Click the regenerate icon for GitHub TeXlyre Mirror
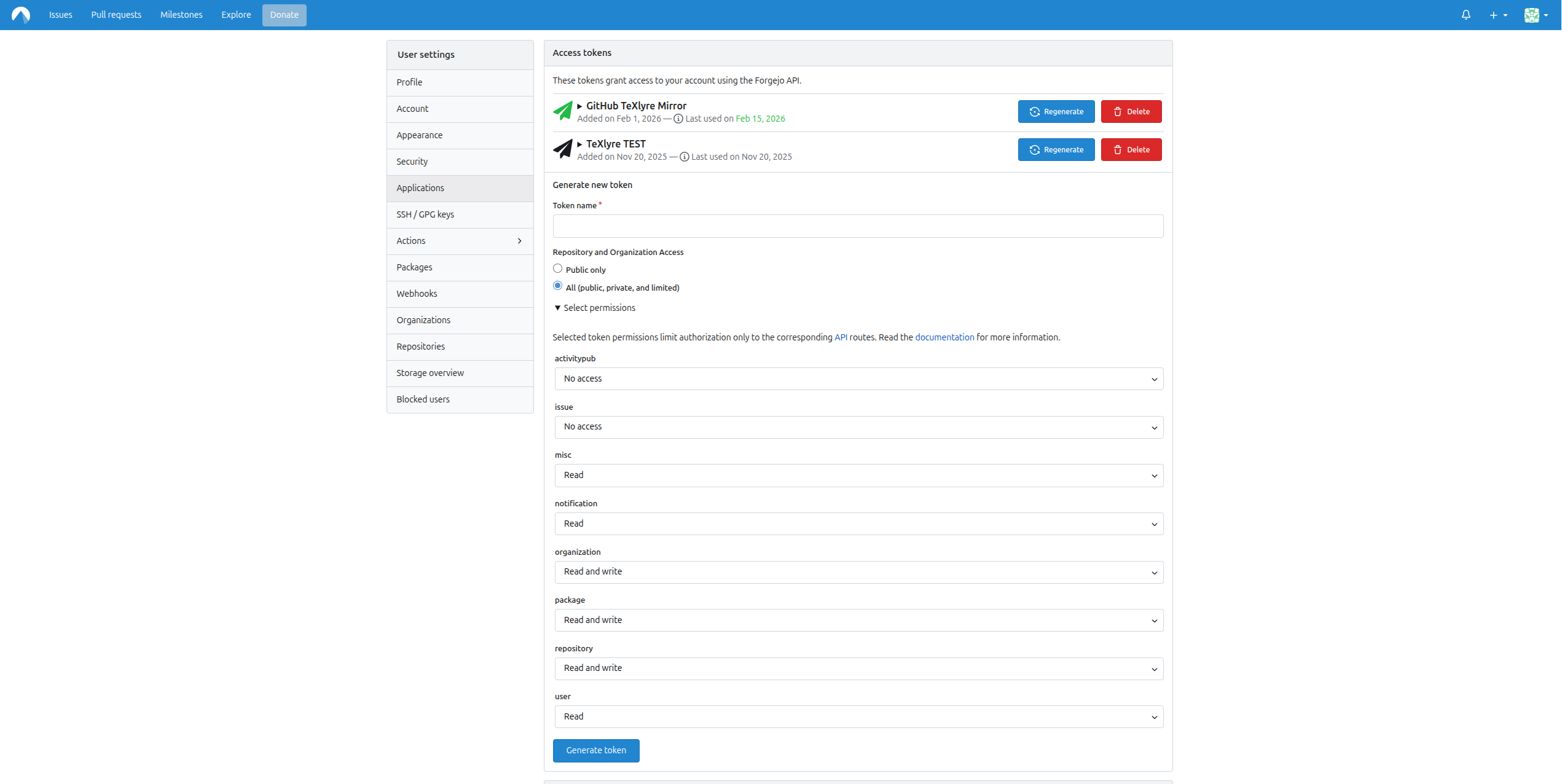Image resolution: width=1562 pixels, height=784 pixels. click(x=1034, y=111)
